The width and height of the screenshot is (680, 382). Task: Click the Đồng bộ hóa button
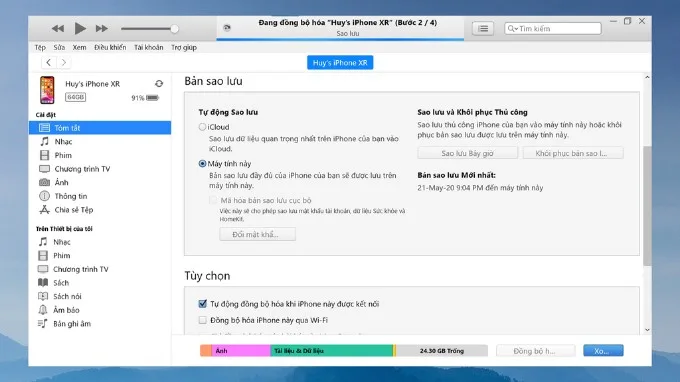click(536, 351)
